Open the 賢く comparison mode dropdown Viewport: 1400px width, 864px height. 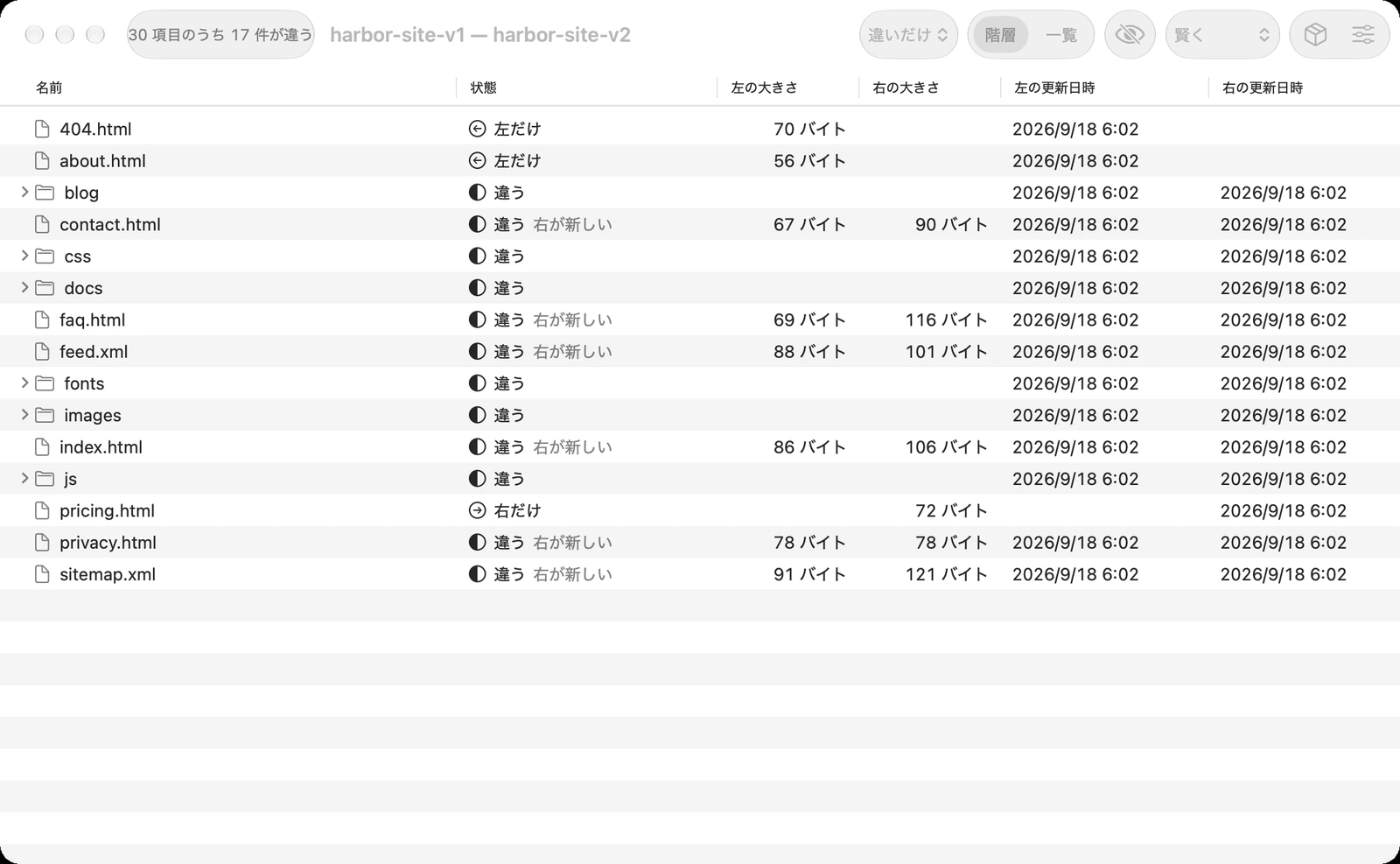click(x=1222, y=35)
